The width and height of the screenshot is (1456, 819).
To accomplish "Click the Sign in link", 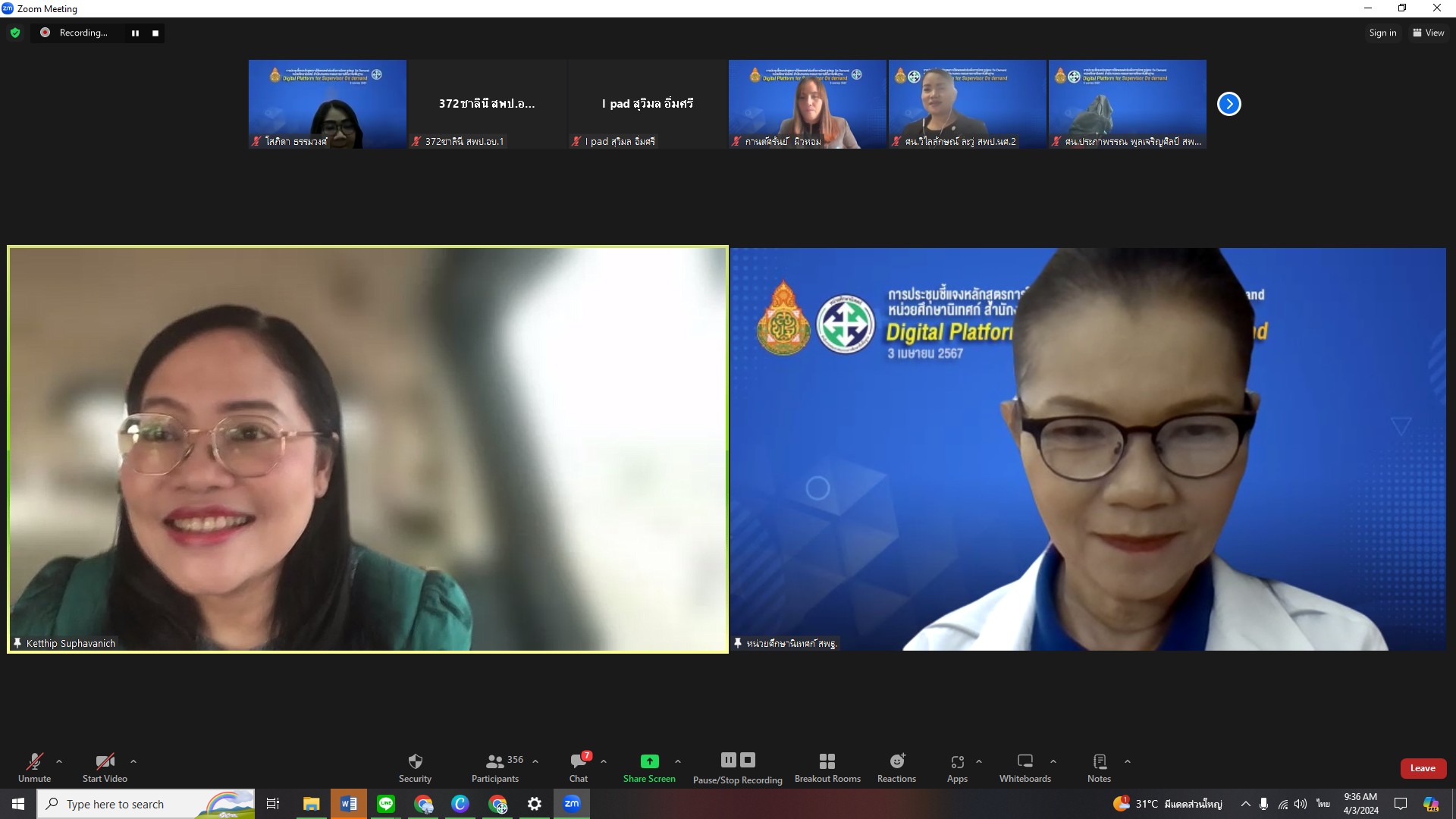I will point(1382,33).
